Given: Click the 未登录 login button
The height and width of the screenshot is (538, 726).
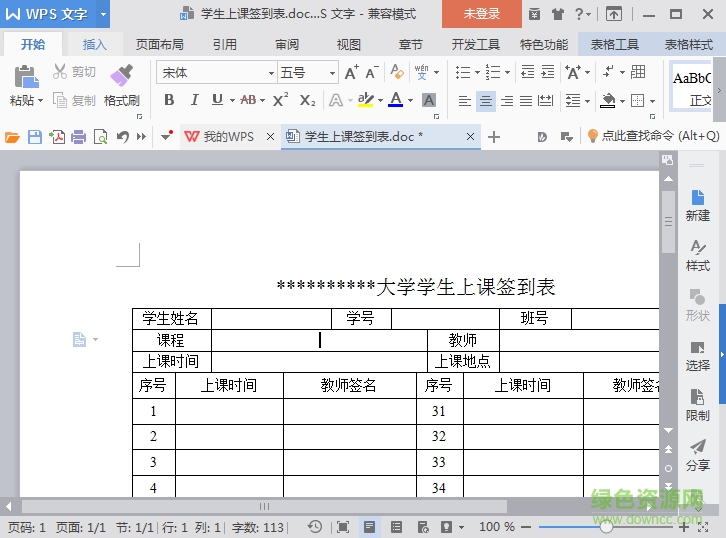Looking at the screenshot, I should pyautogui.click(x=482, y=14).
